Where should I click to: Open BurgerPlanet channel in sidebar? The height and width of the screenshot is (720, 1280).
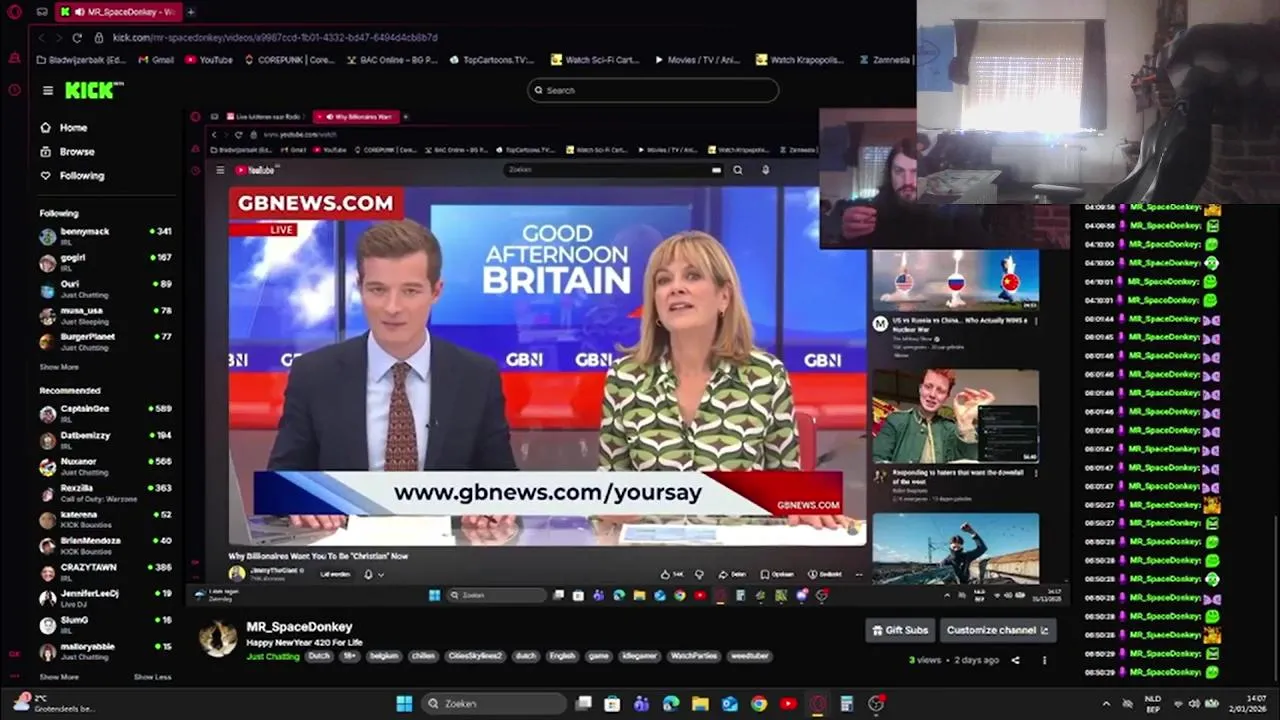click(x=105, y=341)
